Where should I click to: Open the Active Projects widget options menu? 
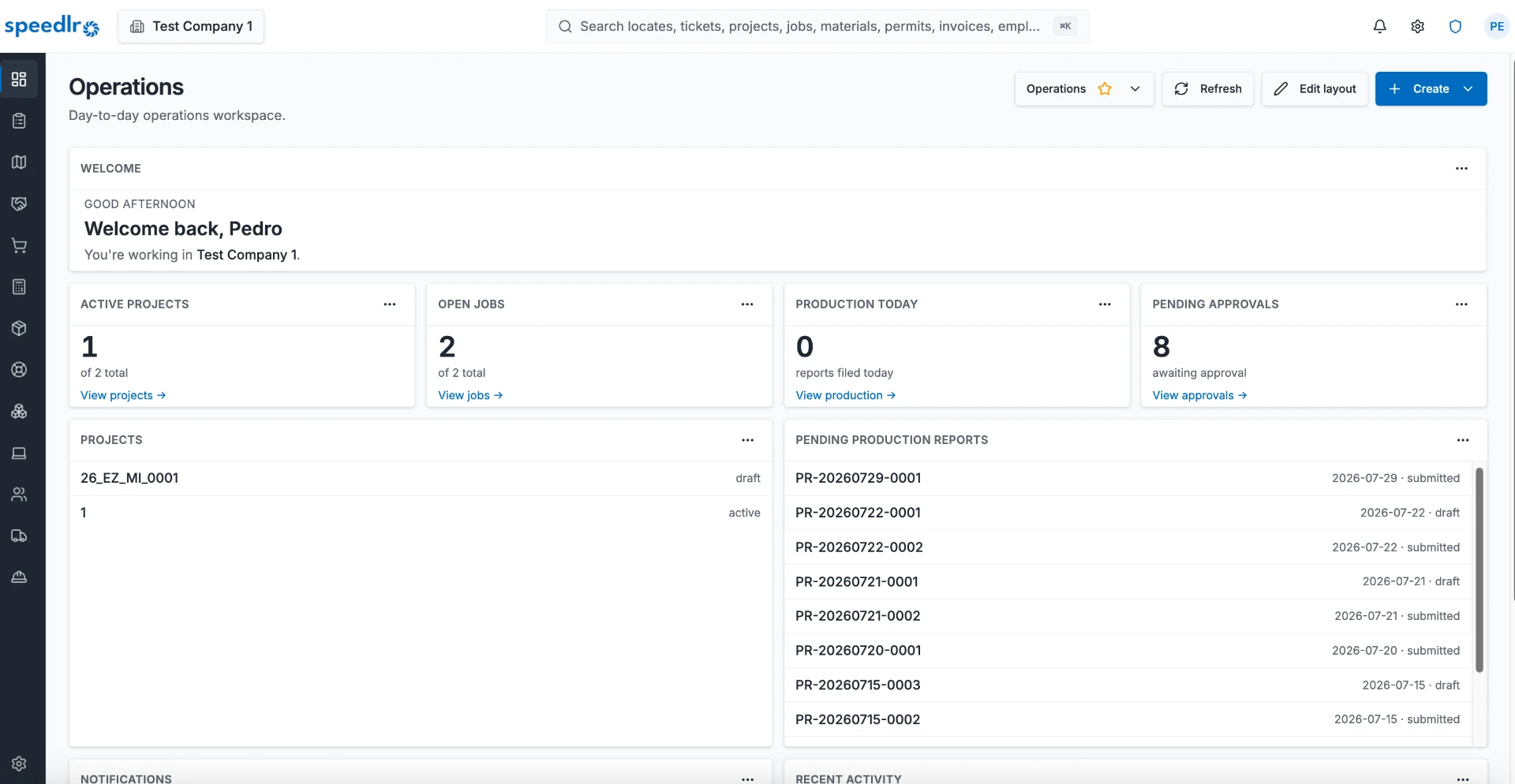pyautogui.click(x=390, y=304)
